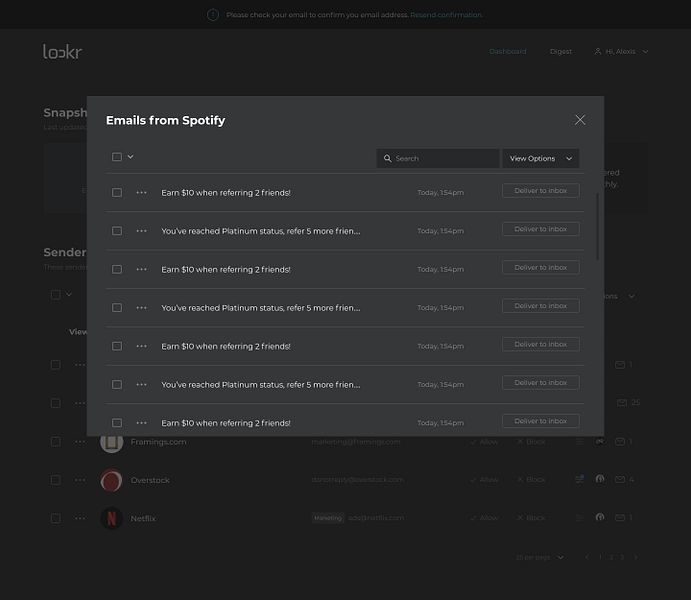
Task: Deliver topmost Earn $10 email to inbox
Action: point(541,191)
